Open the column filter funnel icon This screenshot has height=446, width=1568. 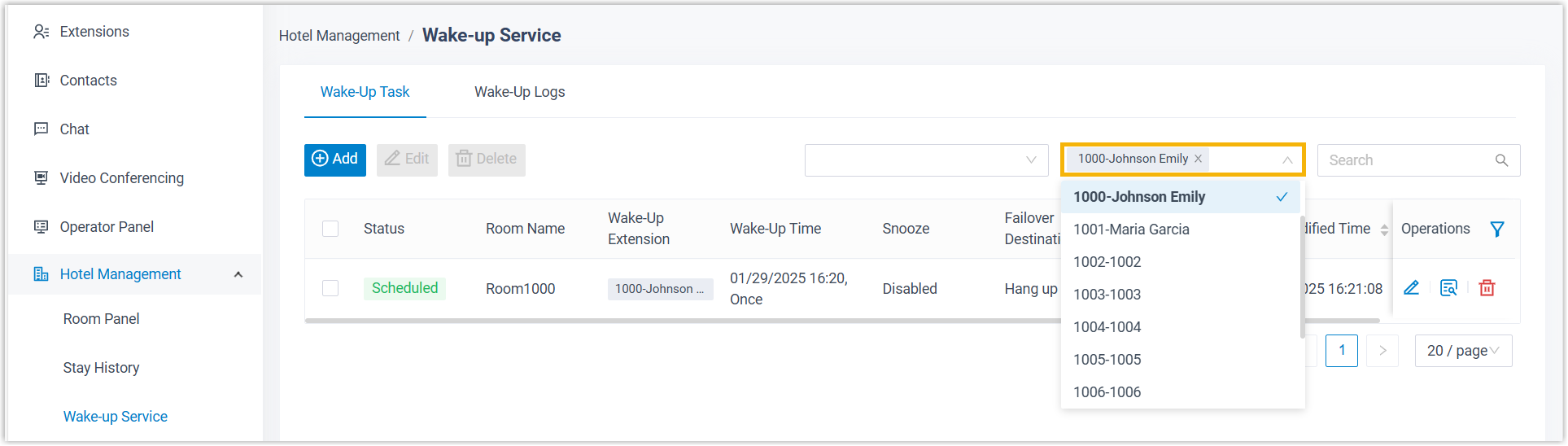[1496, 230]
